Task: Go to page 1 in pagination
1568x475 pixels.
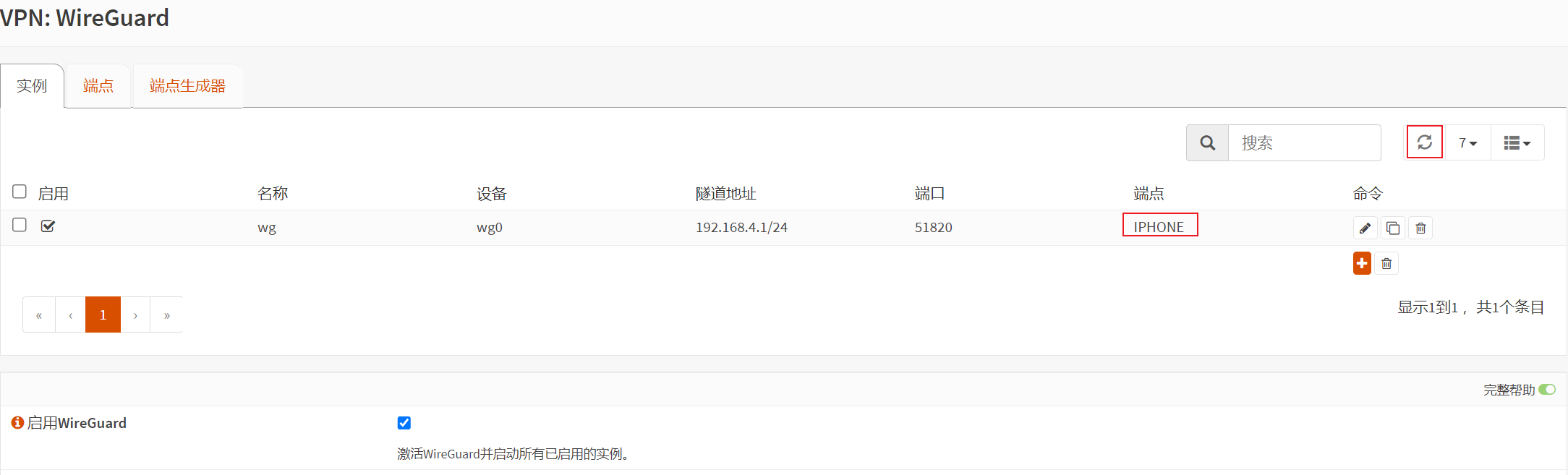Action: tap(103, 314)
